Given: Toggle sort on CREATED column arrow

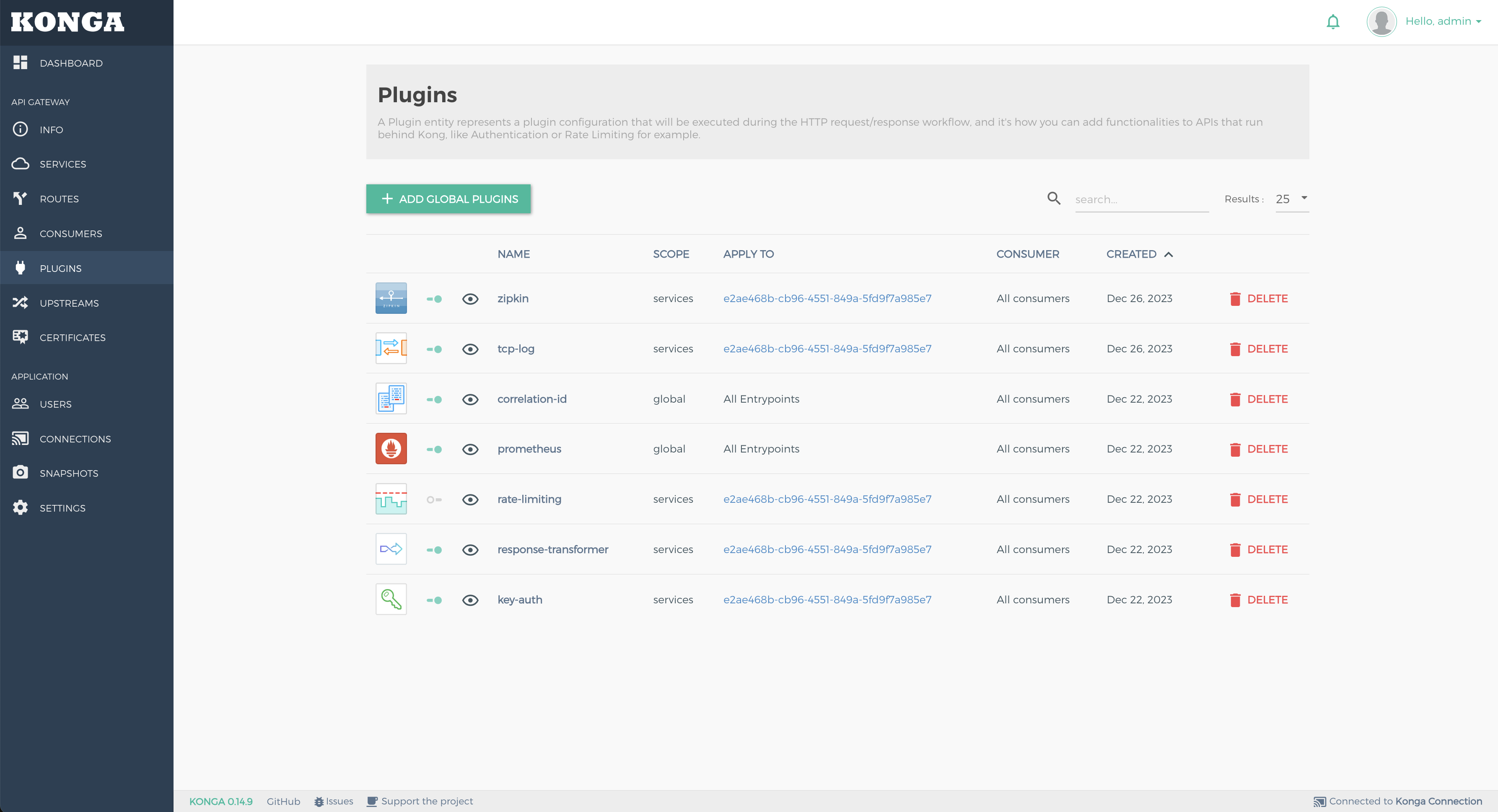Looking at the screenshot, I should point(1168,255).
